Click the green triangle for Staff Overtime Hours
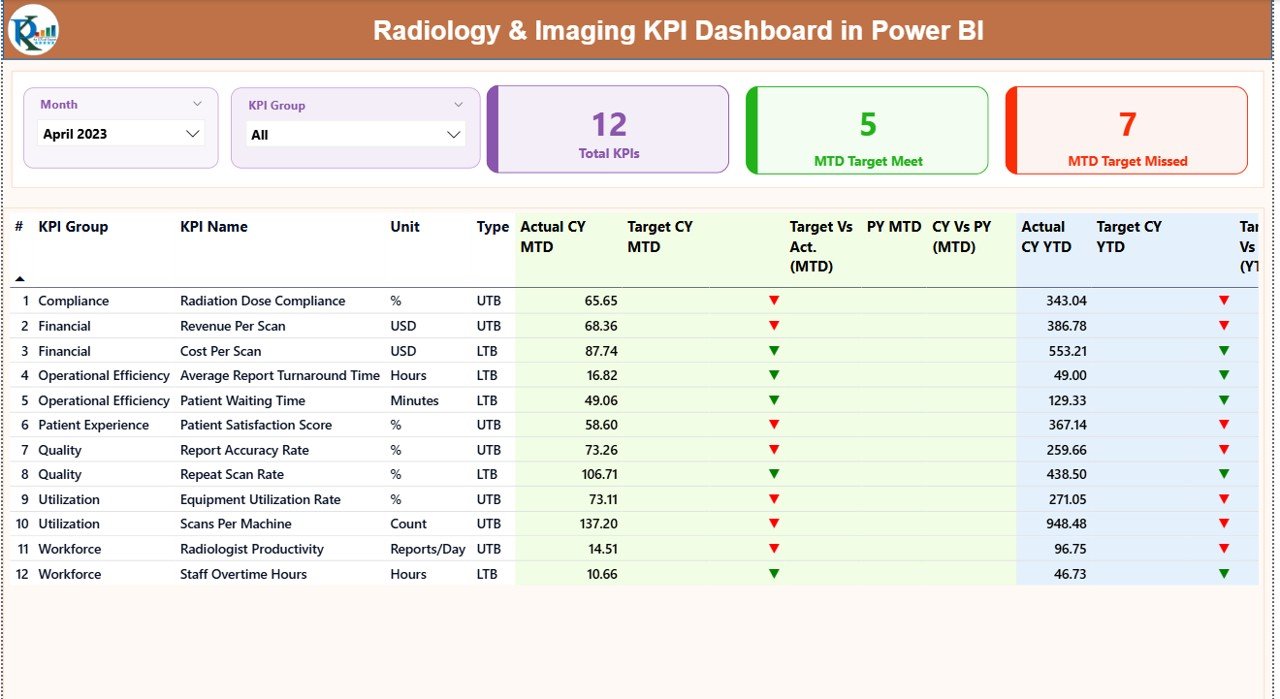Viewport: 1280px width, 699px height. point(775,573)
